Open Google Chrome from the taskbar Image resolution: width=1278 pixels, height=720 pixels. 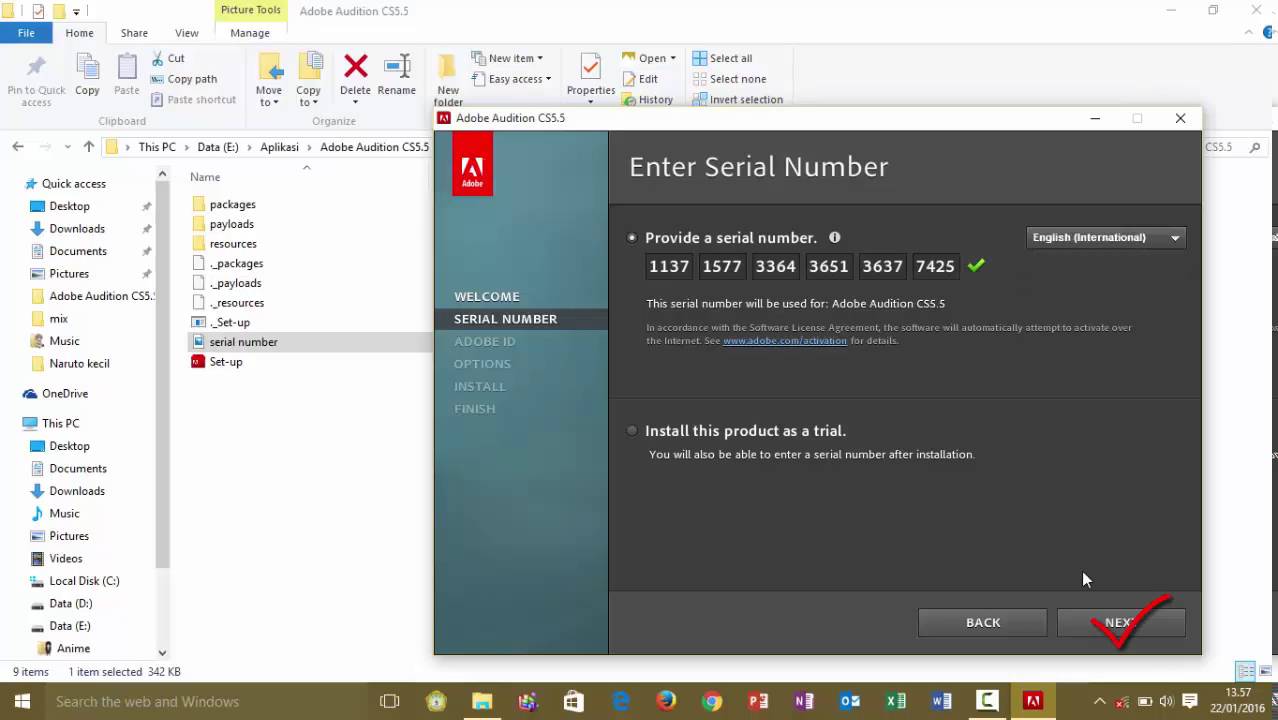pos(712,701)
